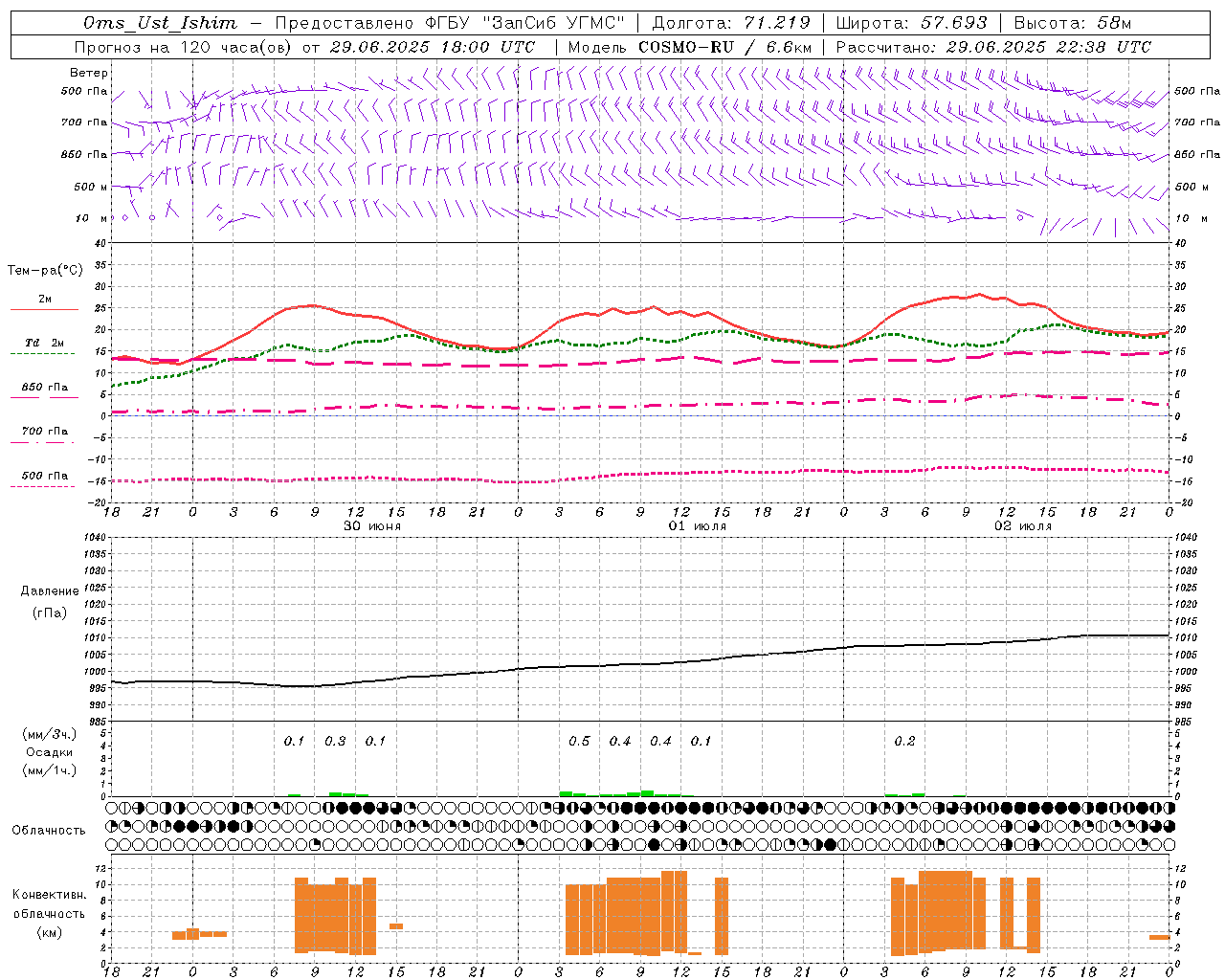Viewport: 1225px width, 980px height.
Task: Click the Td 2м legend label
Action: [x=45, y=343]
